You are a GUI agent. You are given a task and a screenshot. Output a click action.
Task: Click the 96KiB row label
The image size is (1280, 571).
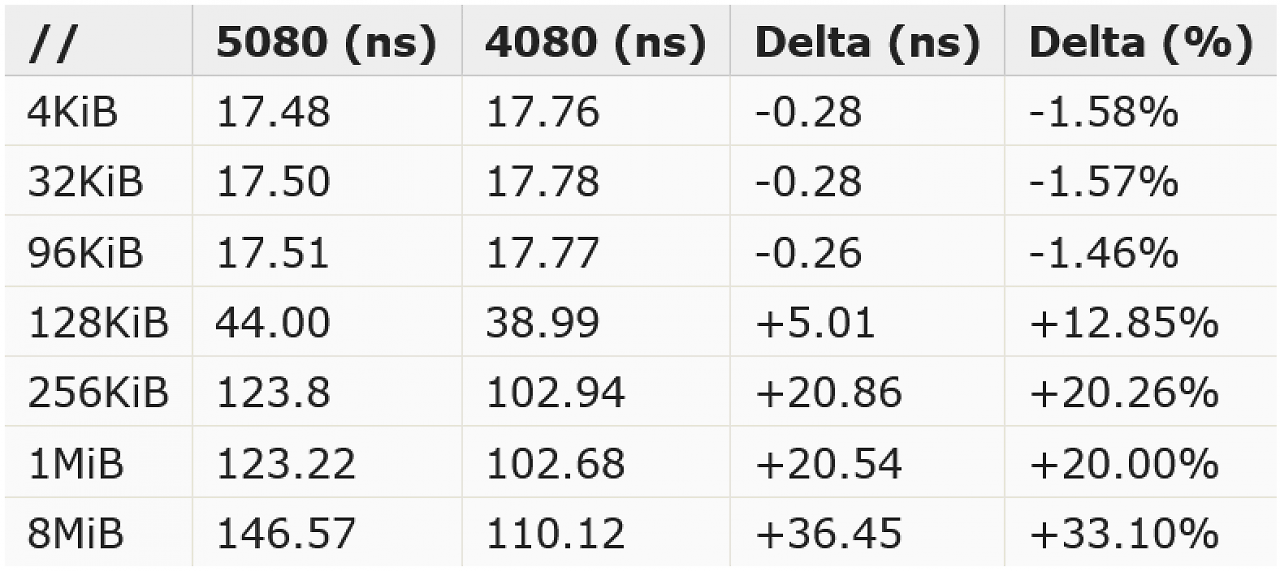pyautogui.click(x=98, y=252)
